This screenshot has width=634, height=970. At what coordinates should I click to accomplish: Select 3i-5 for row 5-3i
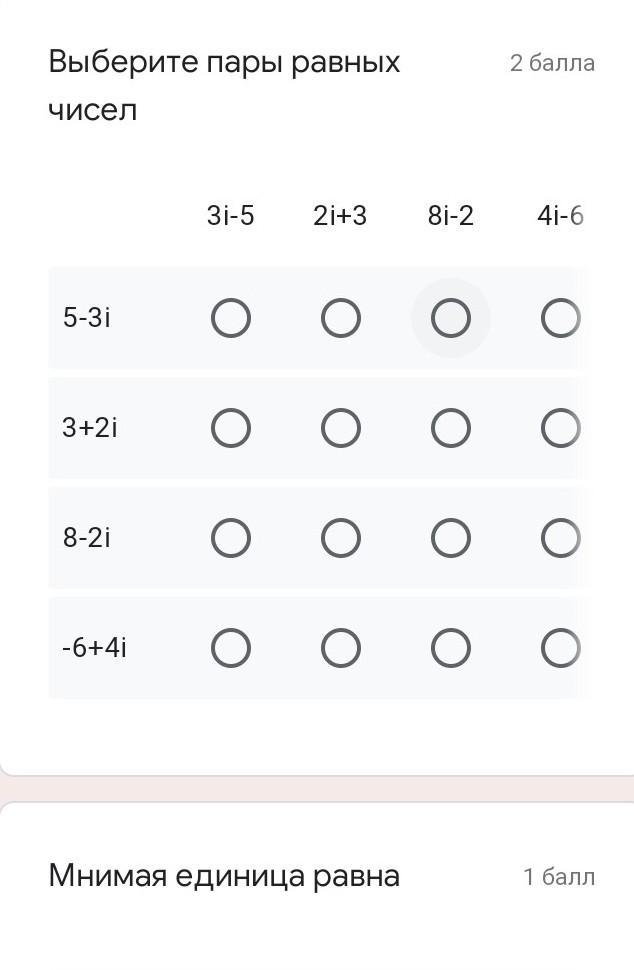point(231,319)
